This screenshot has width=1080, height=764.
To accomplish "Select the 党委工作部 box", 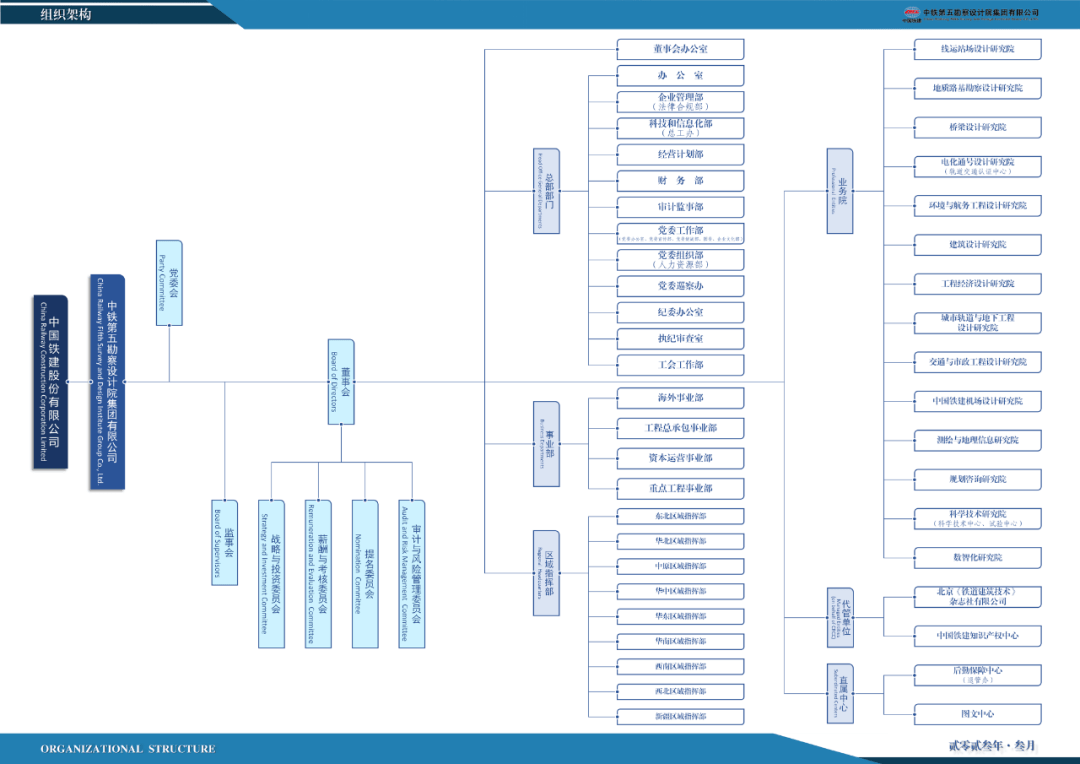I will [x=681, y=233].
